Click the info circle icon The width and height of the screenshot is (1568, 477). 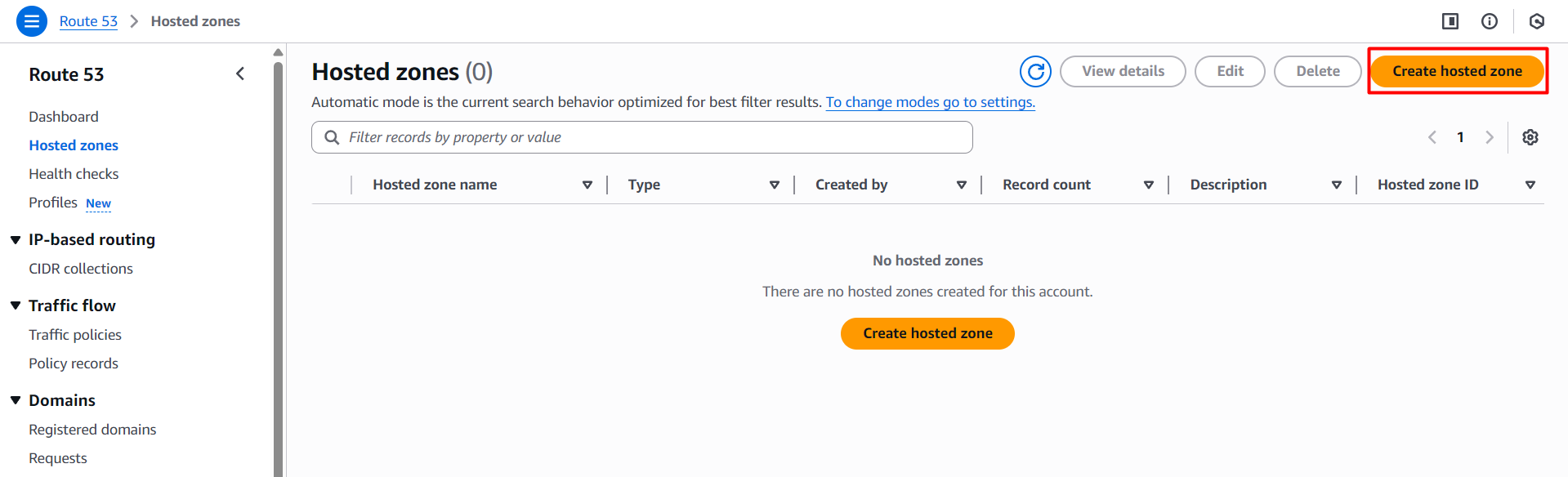click(1490, 21)
